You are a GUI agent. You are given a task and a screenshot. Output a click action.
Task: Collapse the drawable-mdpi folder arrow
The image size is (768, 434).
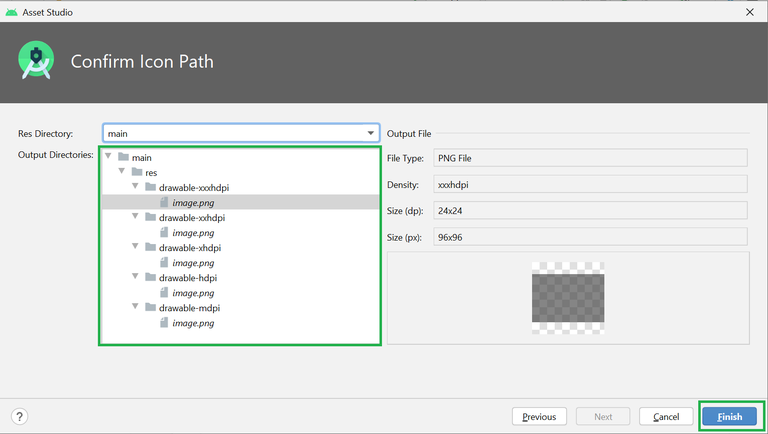point(135,307)
